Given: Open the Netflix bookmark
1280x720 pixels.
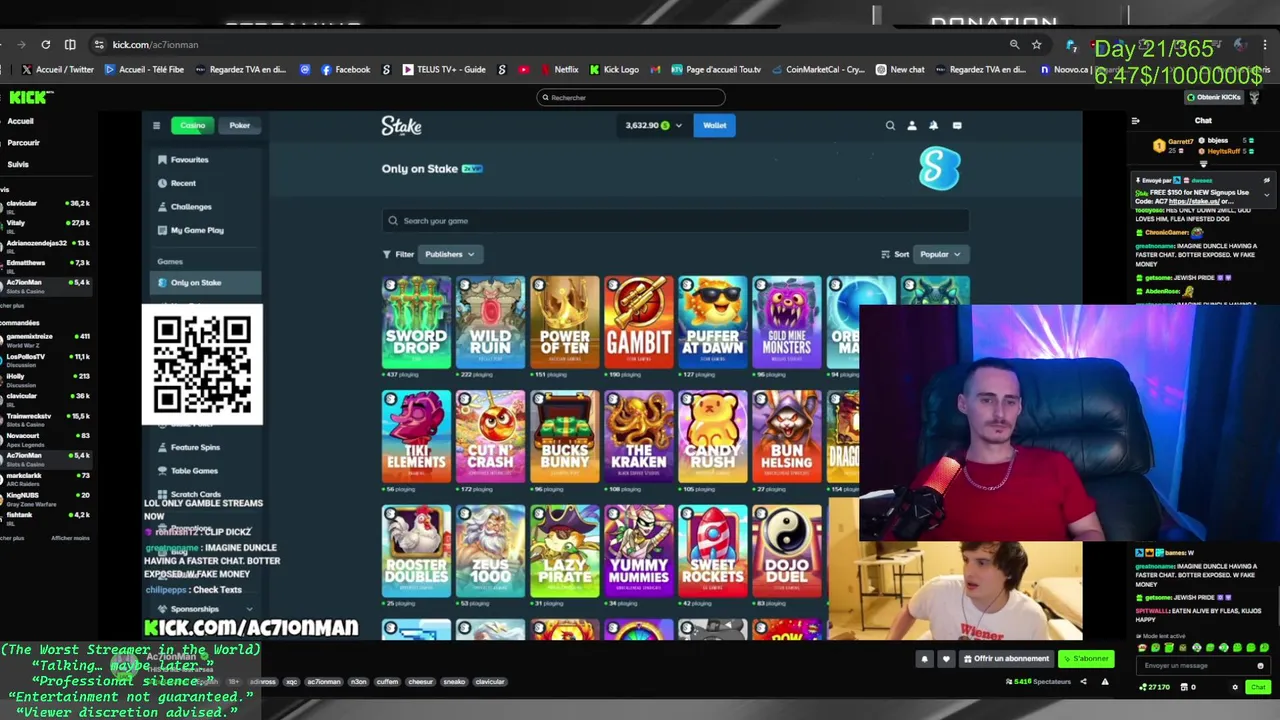Looking at the screenshot, I should (x=560, y=69).
